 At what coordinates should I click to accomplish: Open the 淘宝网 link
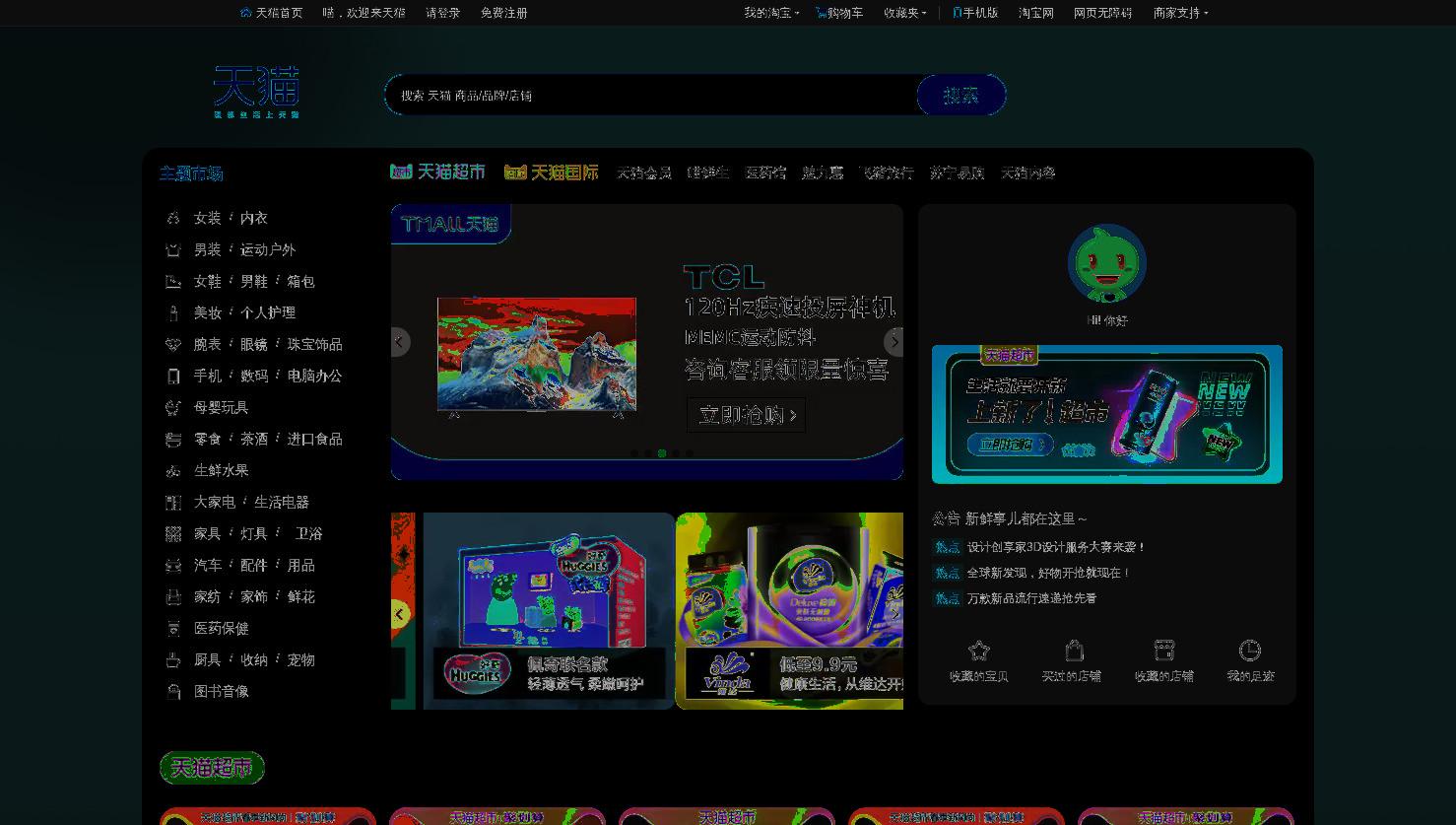1036,13
